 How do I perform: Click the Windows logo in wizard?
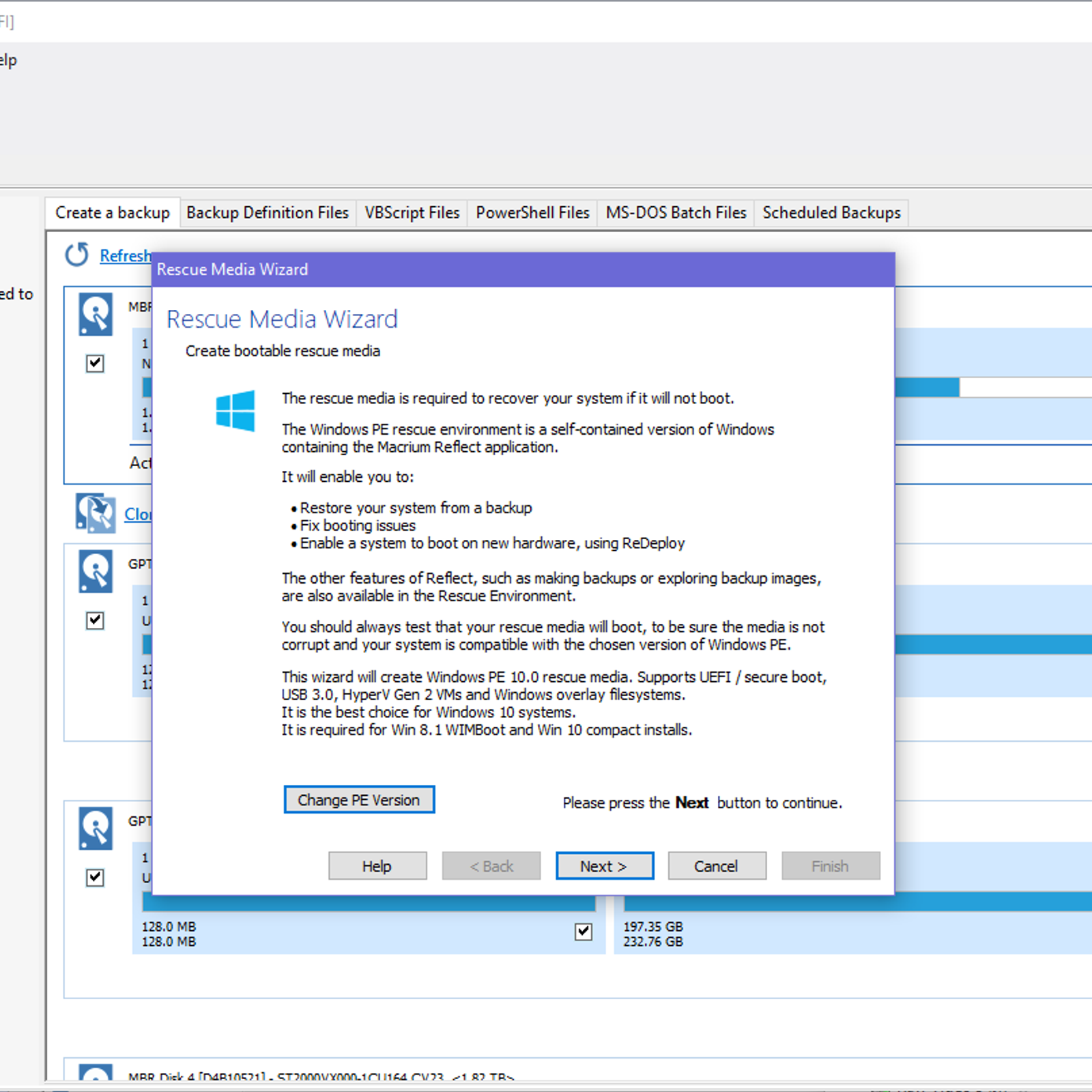[x=235, y=411]
